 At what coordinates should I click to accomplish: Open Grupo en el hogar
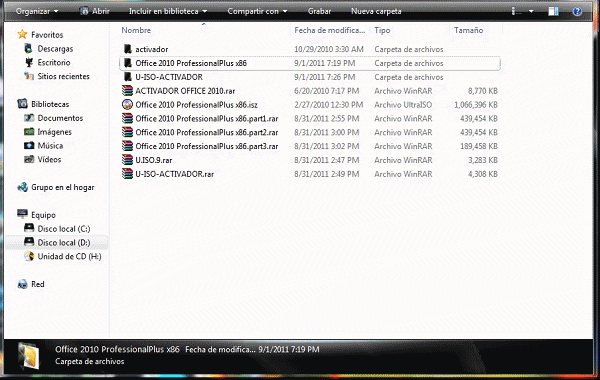56,188
